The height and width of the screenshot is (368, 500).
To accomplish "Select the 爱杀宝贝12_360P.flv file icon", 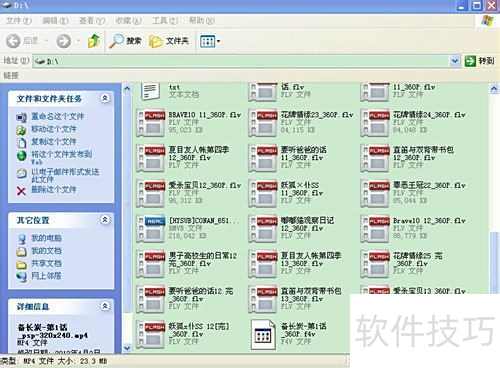I will (x=151, y=193).
